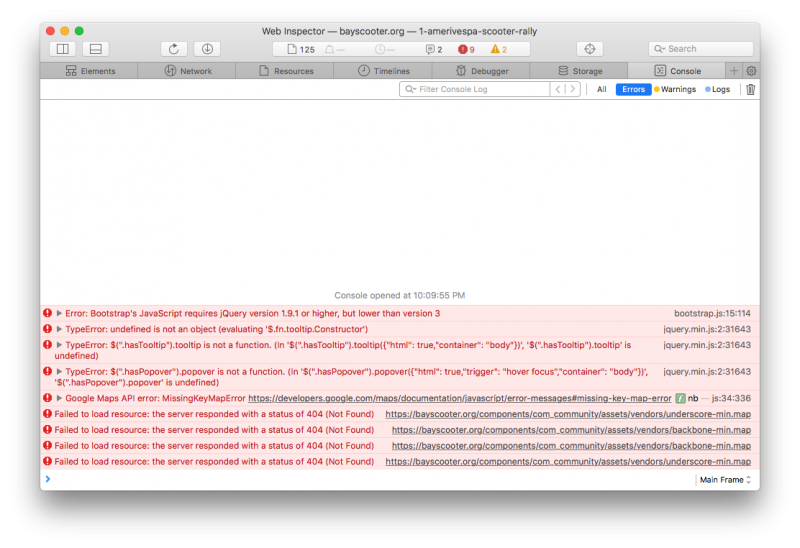Click error icon on Google Maps row
The image size is (800, 548).
coord(47,397)
